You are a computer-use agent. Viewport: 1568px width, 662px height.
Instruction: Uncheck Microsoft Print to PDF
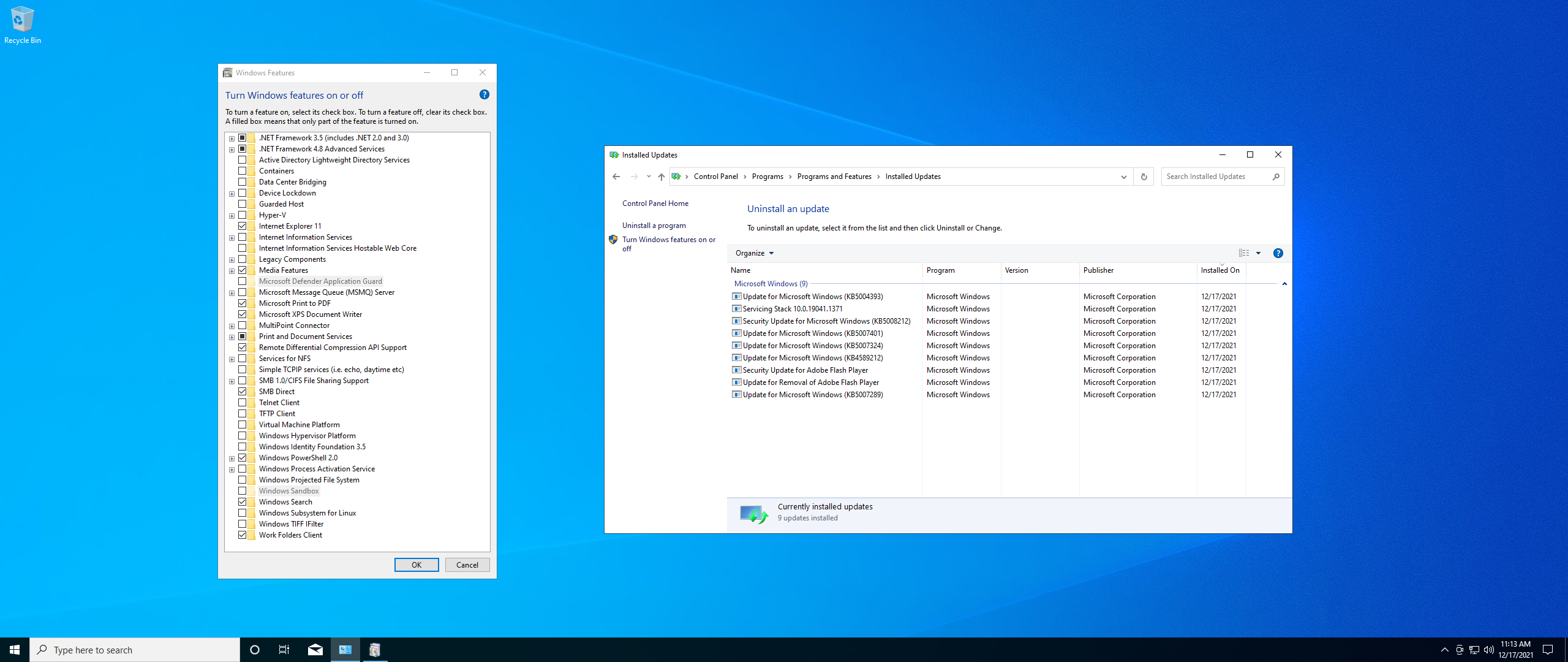pyautogui.click(x=243, y=303)
